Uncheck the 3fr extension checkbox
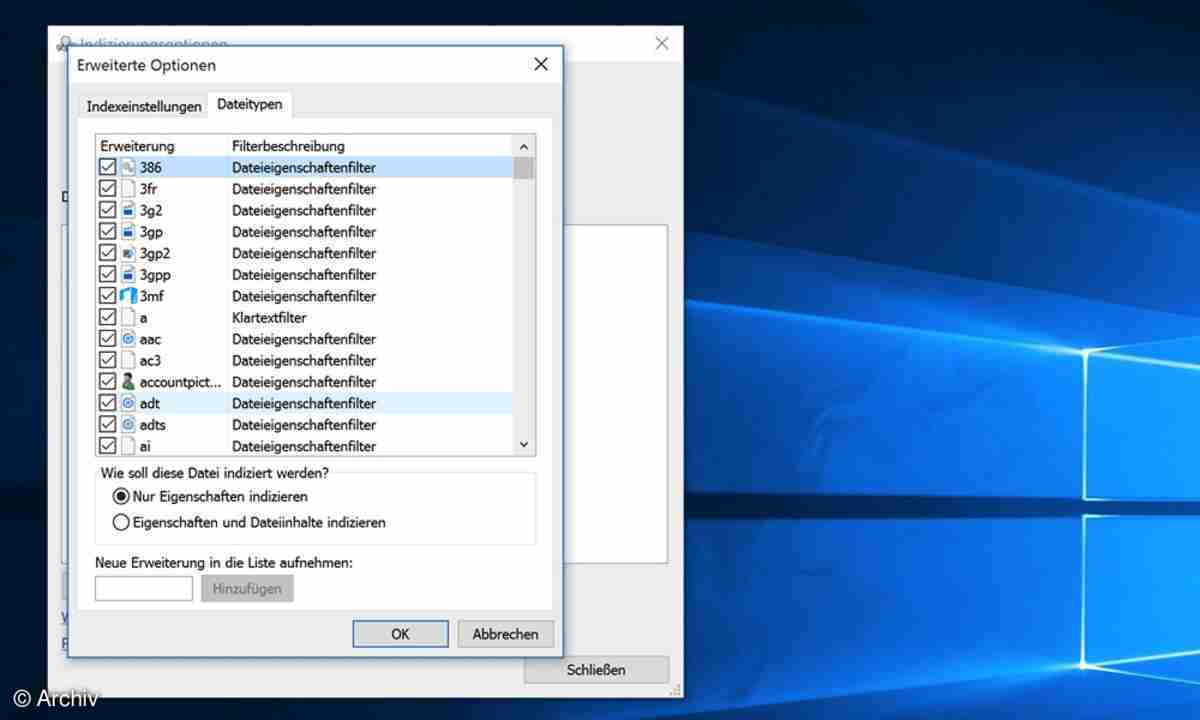Image resolution: width=1200 pixels, height=720 pixels. click(108, 189)
